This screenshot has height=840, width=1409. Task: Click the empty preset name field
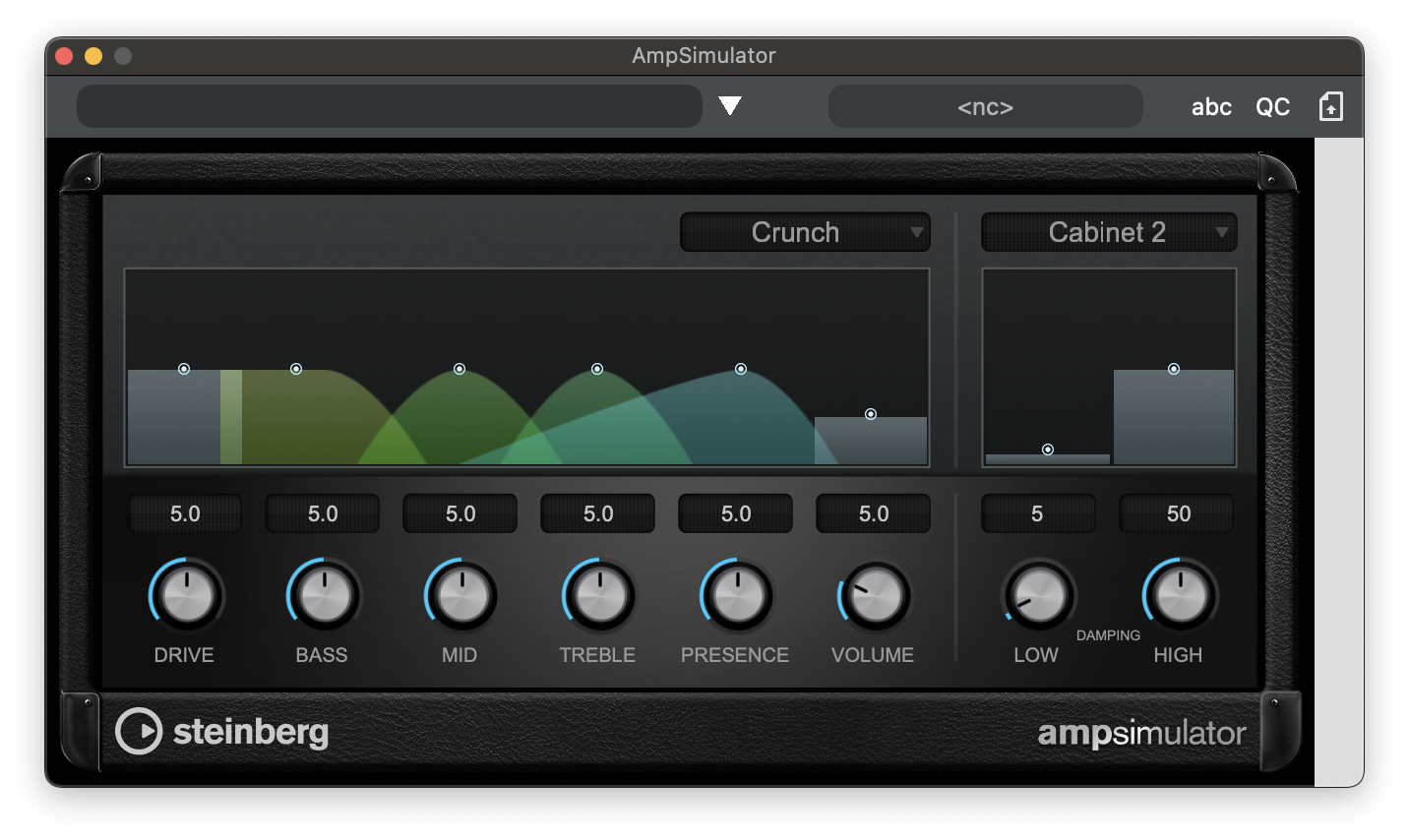click(x=389, y=106)
